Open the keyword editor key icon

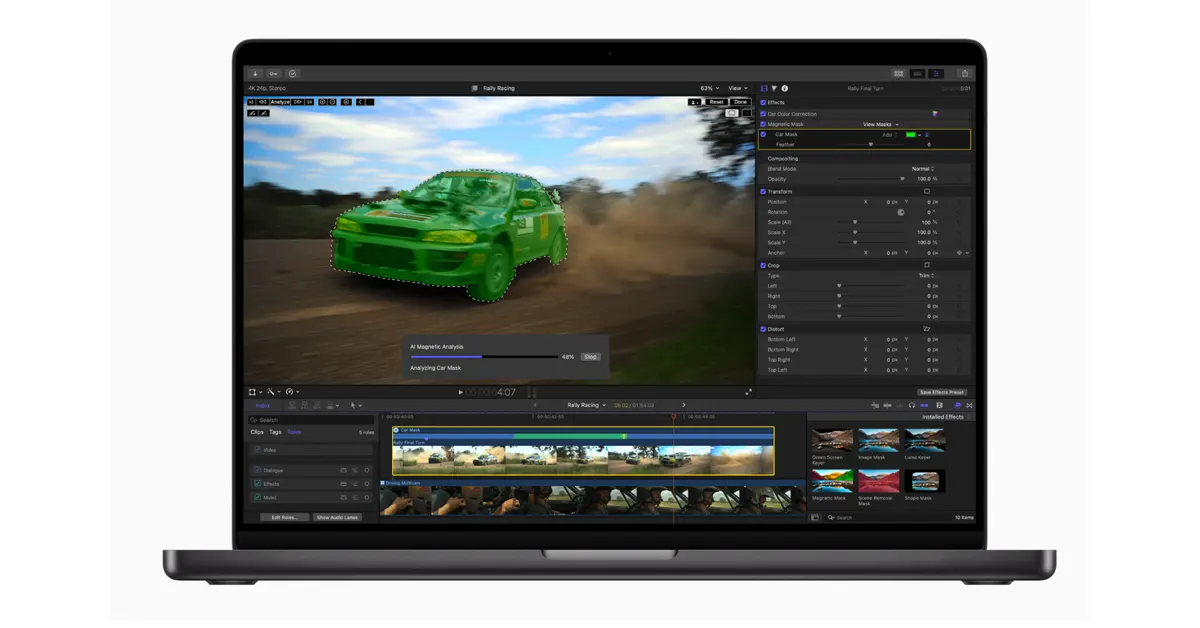[273, 74]
